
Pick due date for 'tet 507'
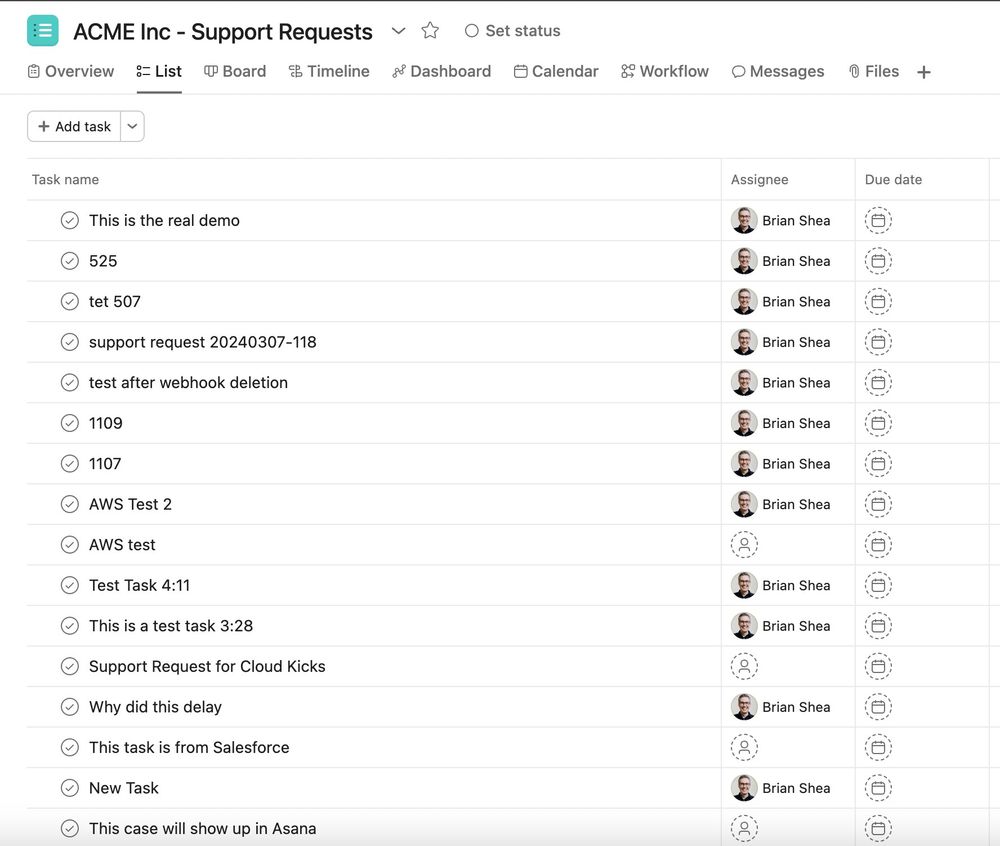pyautogui.click(x=878, y=302)
